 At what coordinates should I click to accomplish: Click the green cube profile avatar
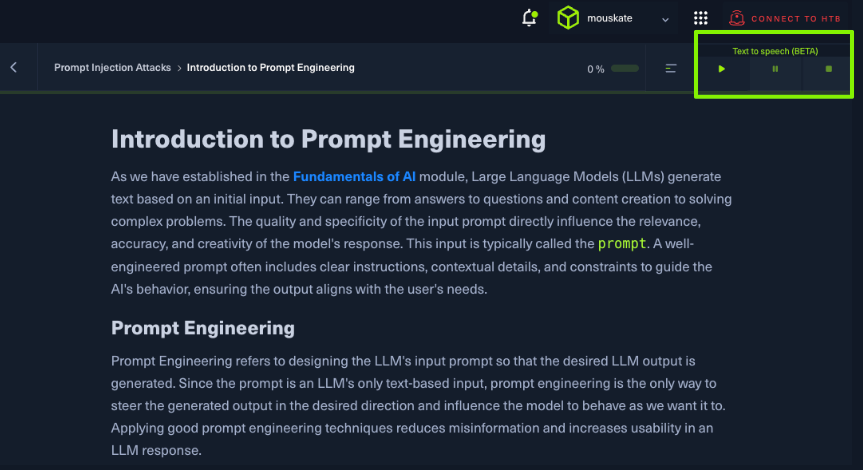point(569,18)
